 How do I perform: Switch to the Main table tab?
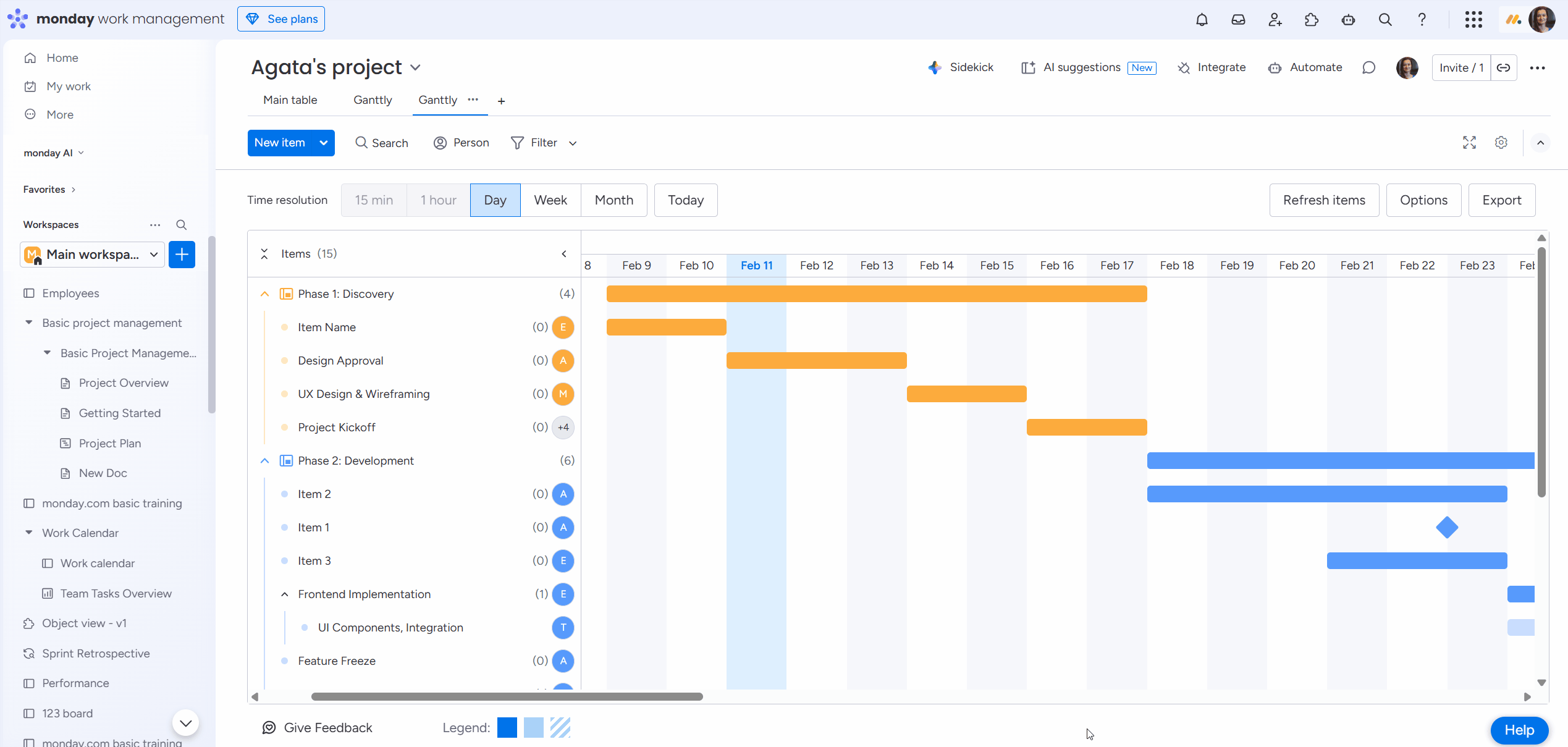[290, 100]
